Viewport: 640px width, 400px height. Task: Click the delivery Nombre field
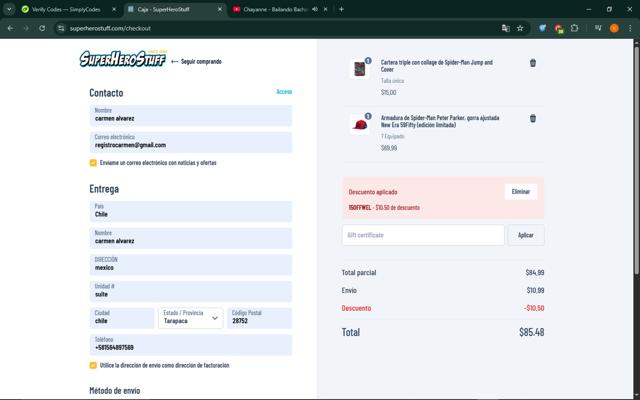(191, 238)
